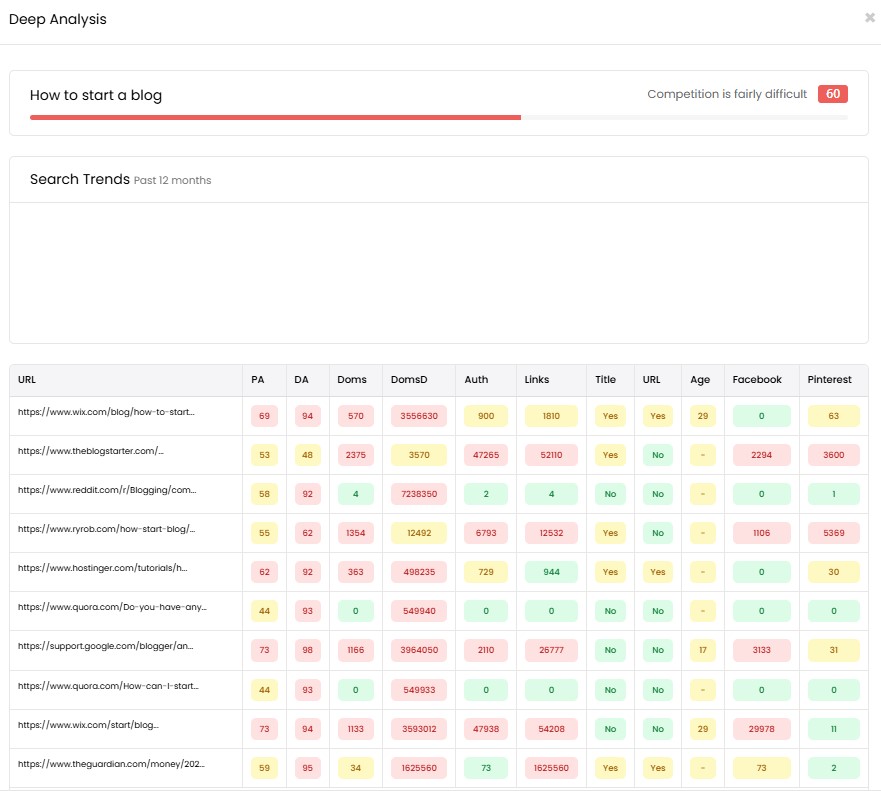Open the quora.com How-can-I-start link
Image resolution: width=881 pixels, height=791 pixels.
coord(108,686)
